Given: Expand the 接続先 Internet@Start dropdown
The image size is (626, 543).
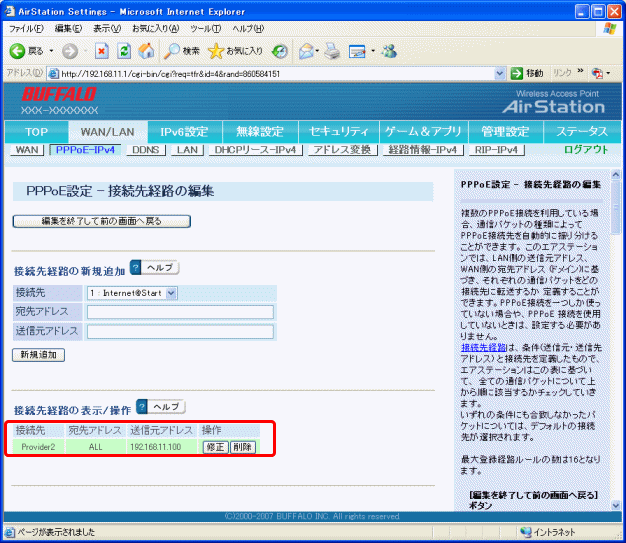Looking at the screenshot, I should pyautogui.click(x=170, y=292).
